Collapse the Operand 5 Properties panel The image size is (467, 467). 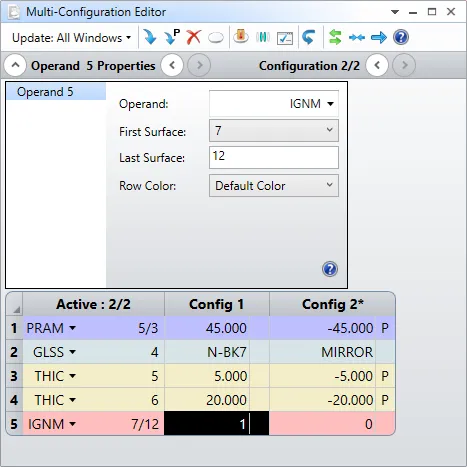tap(15, 65)
